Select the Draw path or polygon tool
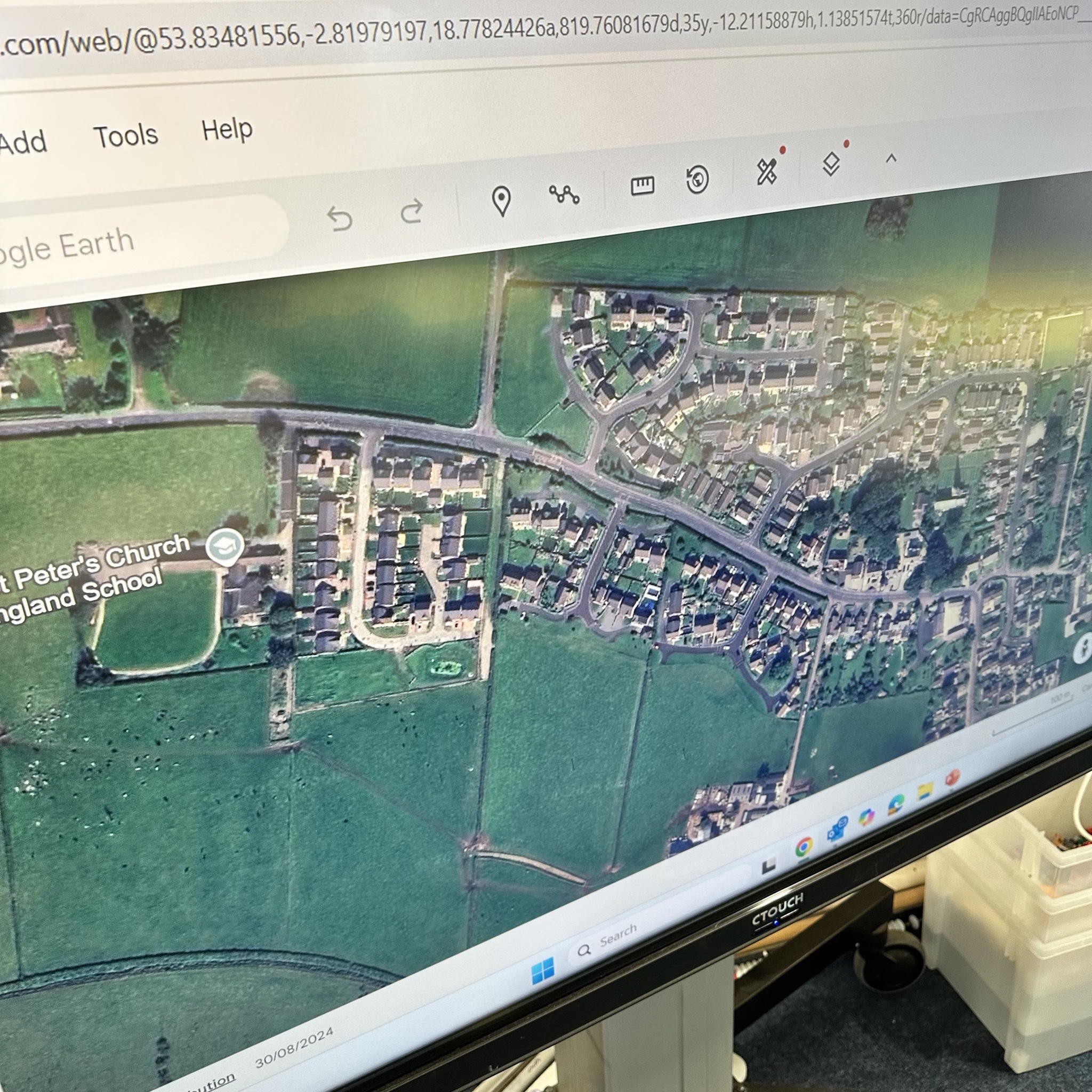Screen dimensions: 1092x1092 click(x=564, y=195)
